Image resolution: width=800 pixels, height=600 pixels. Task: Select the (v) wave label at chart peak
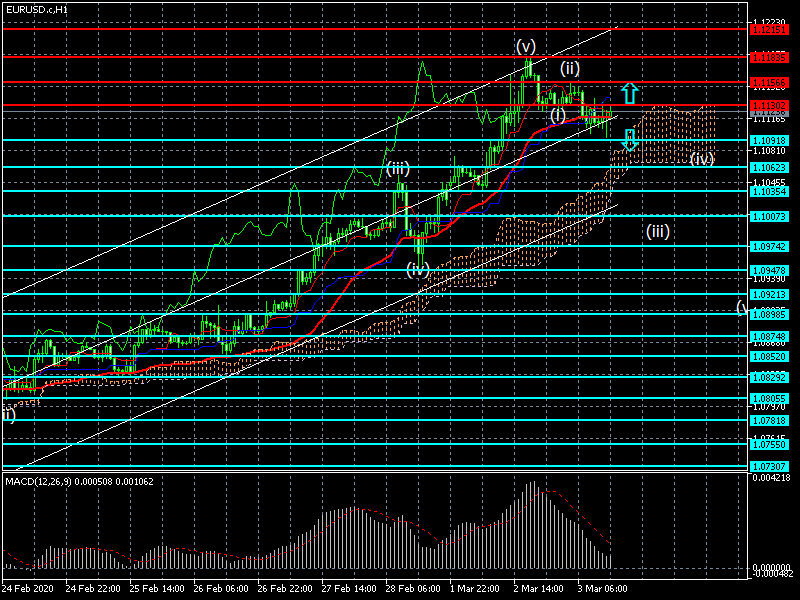click(x=526, y=46)
